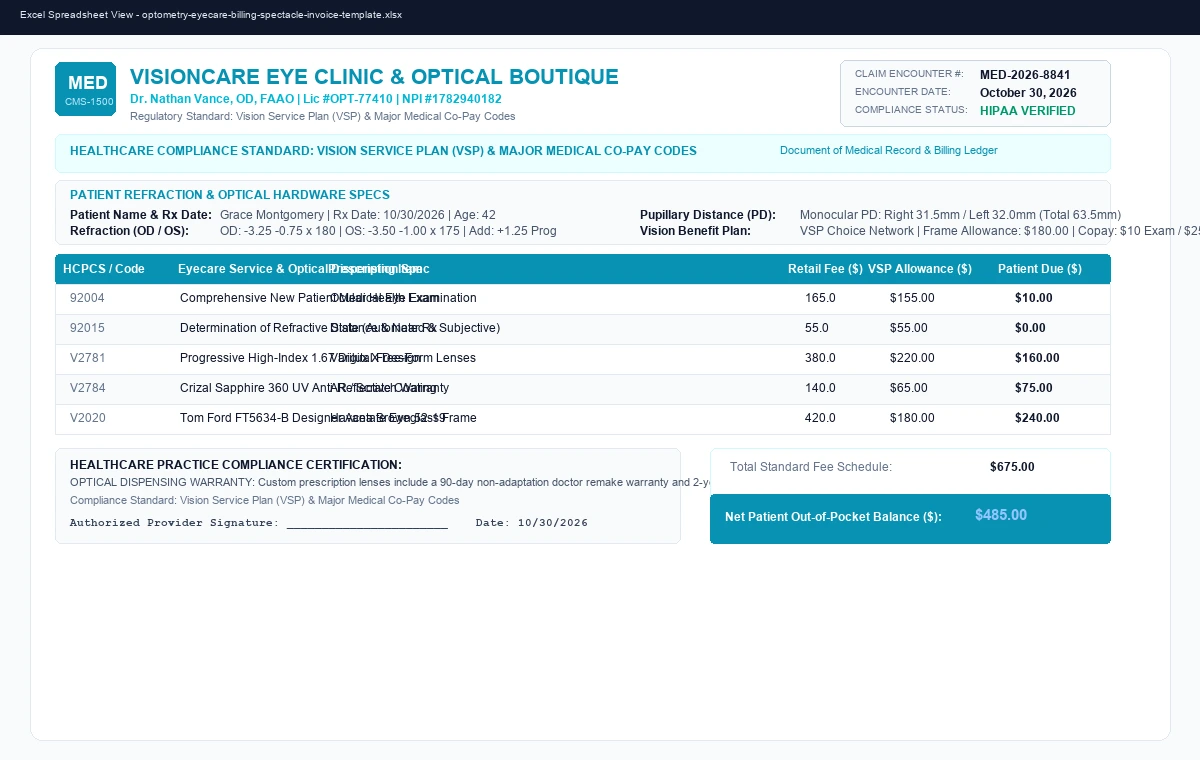Select claim number MED-2026-8841

click(1025, 75)
